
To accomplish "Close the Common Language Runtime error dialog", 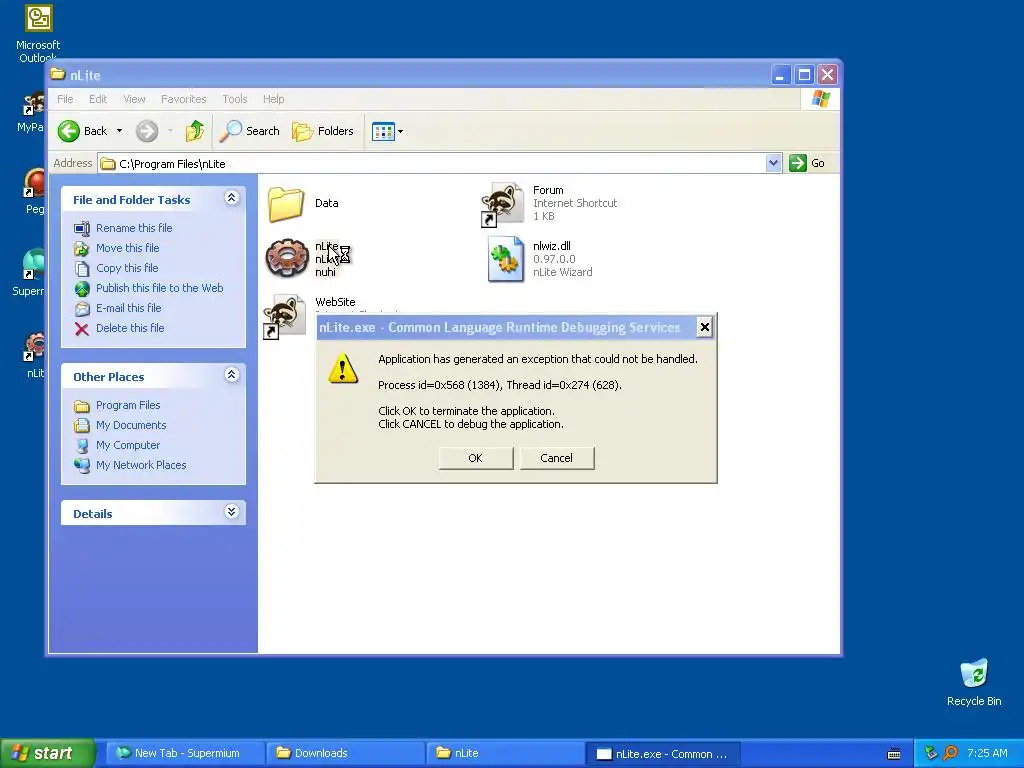I will coord(704,327).
